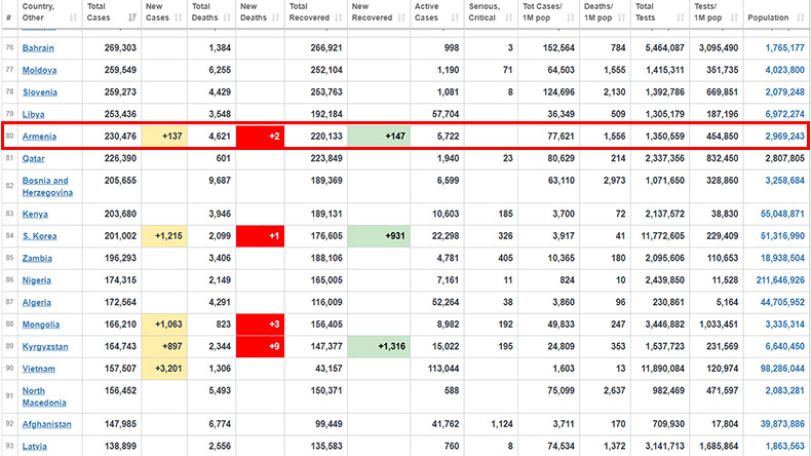Sort by Population column icon
This screenshot has width=811, height=456.
pos(800,18)
